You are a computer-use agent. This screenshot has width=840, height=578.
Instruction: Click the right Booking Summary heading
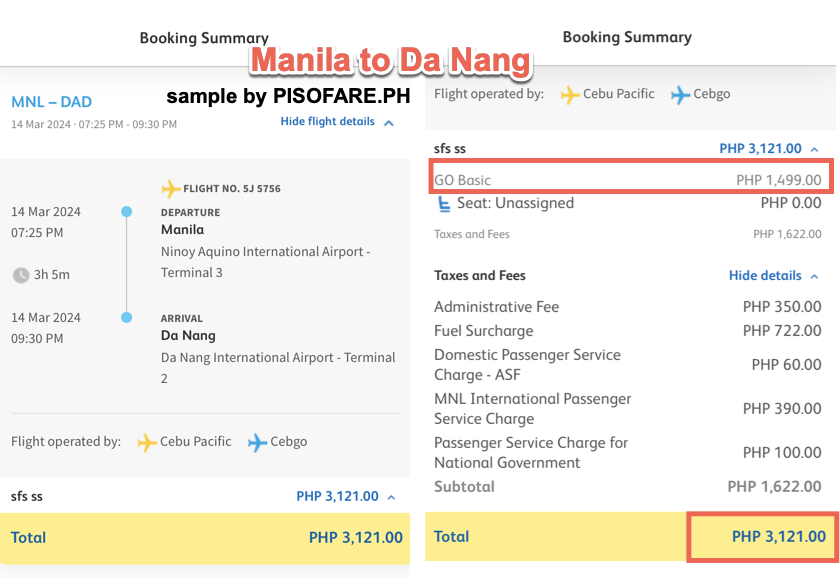click(627, 38)
